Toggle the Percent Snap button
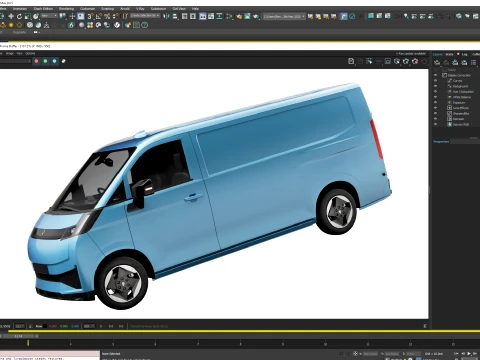480x360 pixels. tap(107, 16)
